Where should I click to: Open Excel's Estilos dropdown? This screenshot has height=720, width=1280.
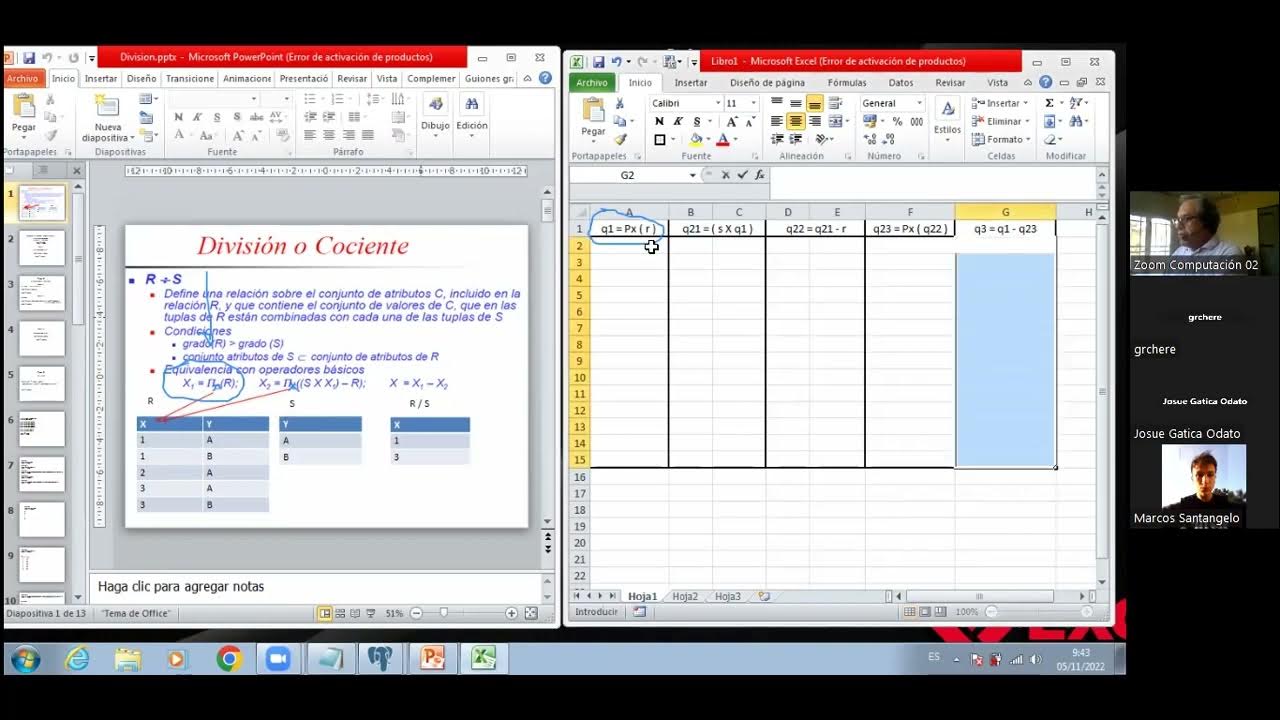coord(947,121)
